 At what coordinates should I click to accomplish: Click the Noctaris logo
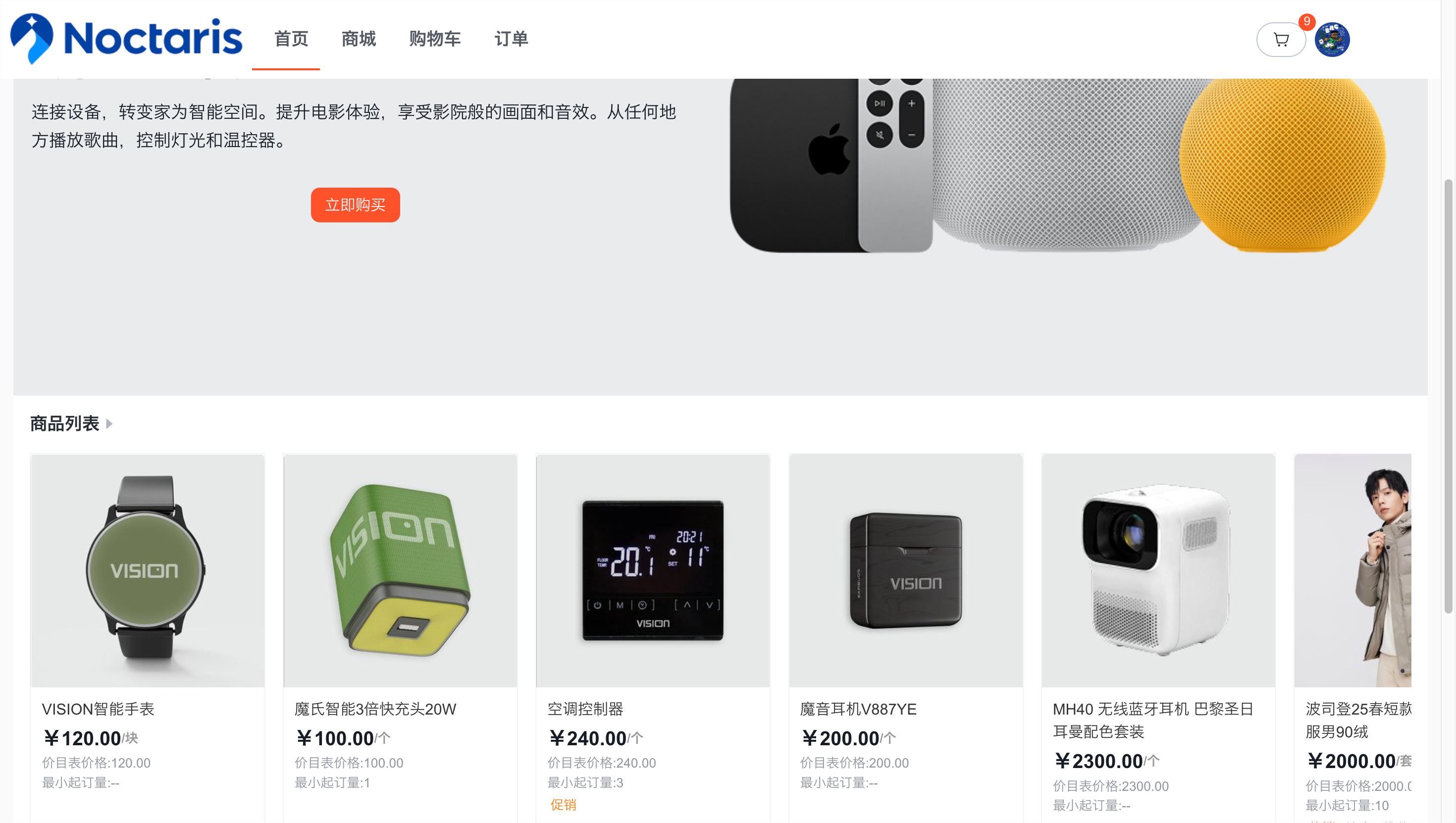pos(127,39)
